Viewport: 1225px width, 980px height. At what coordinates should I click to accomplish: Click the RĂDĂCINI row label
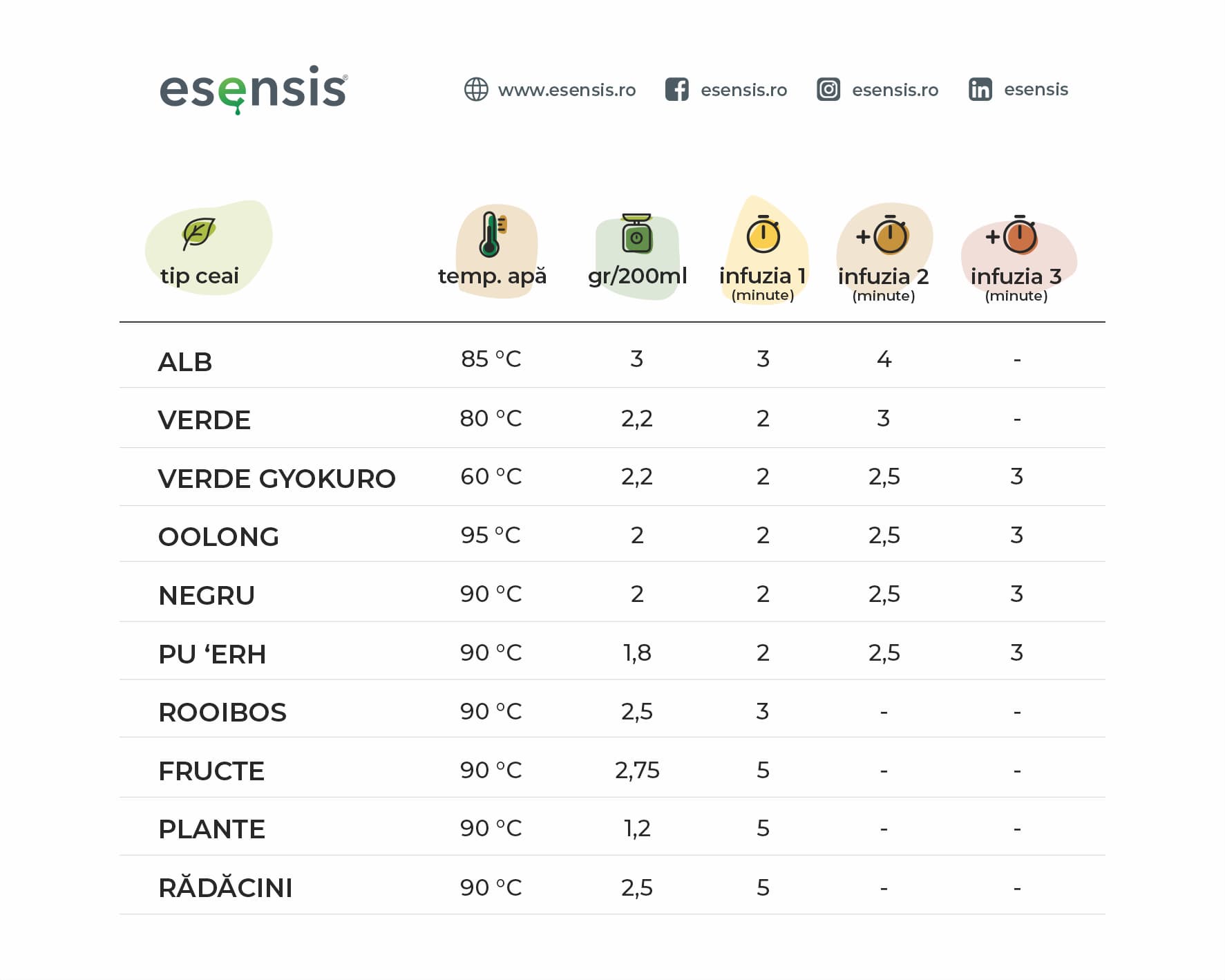pyautogui.click(x=225, y=886)
